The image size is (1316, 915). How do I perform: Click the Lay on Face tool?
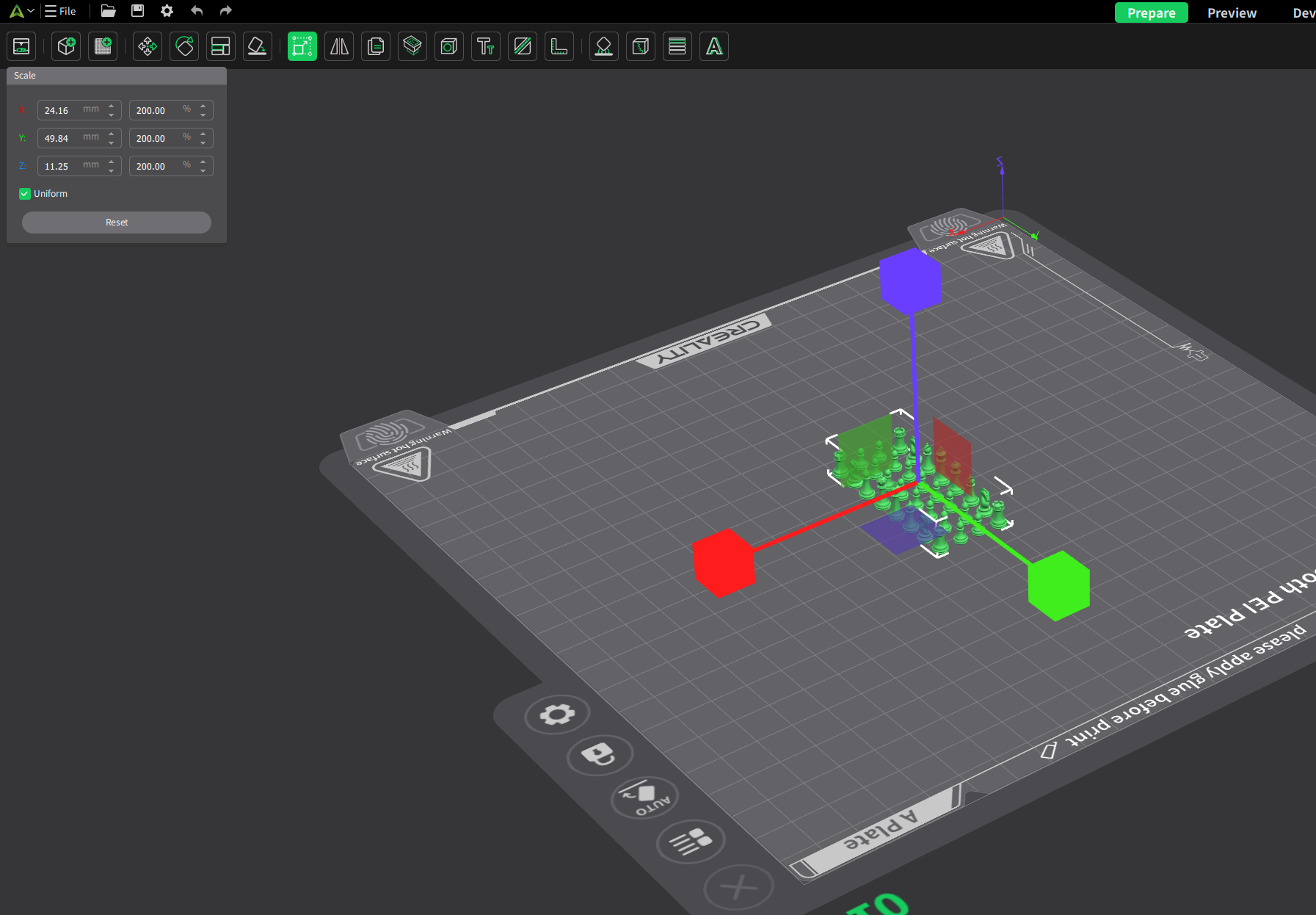(258, 47)
